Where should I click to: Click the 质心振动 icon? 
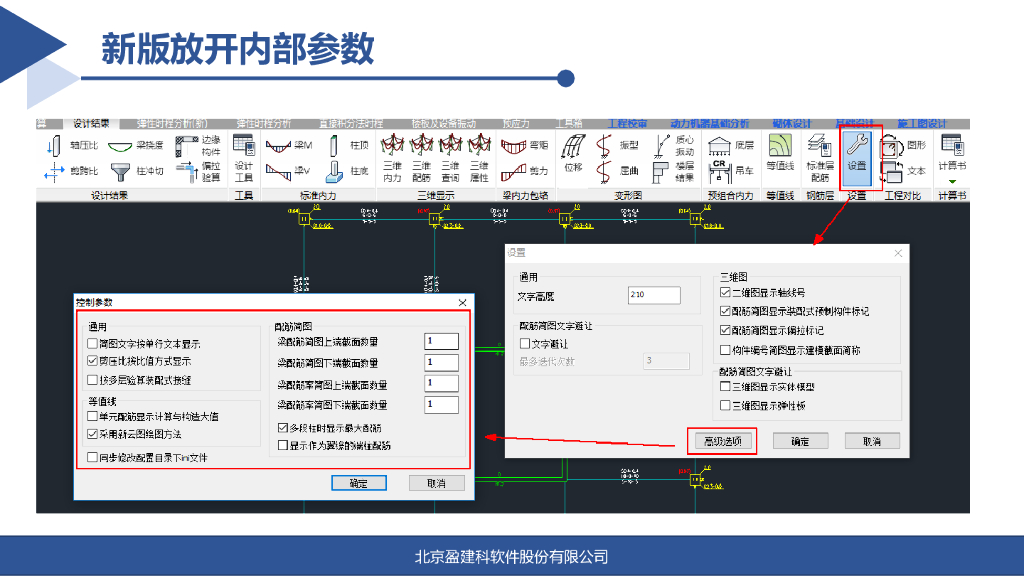[x=662, y=146]
